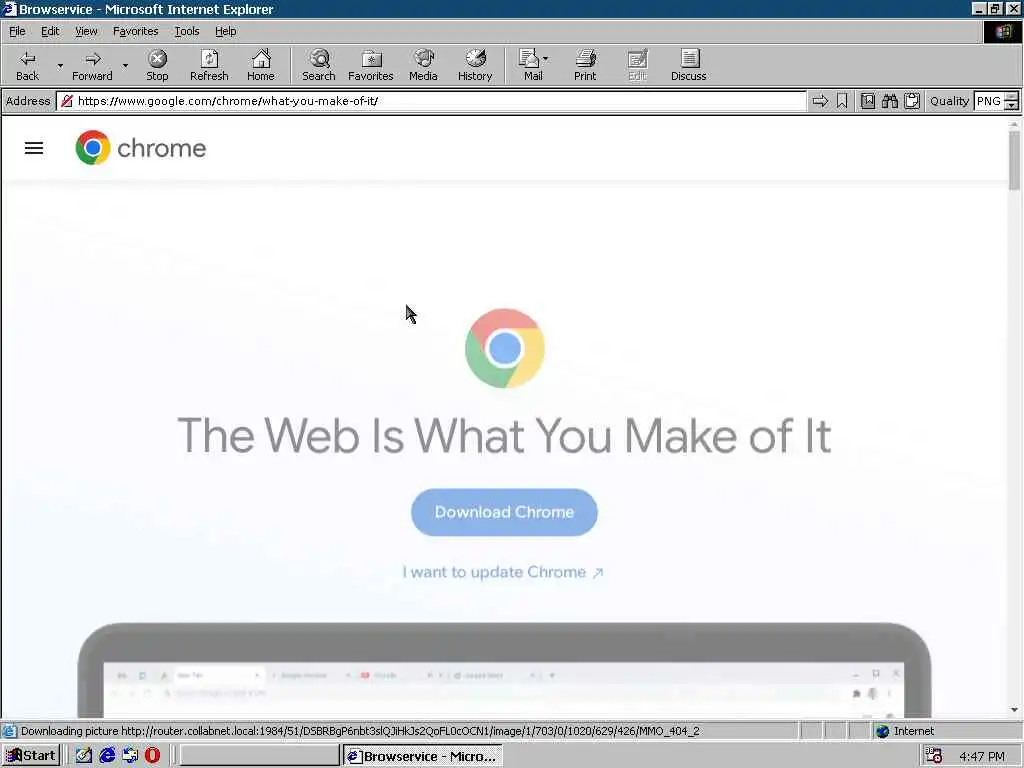Open the File menu
The width and height of the screenshot is (1024, 768).
pyautogui.click(x=17, y=31)
